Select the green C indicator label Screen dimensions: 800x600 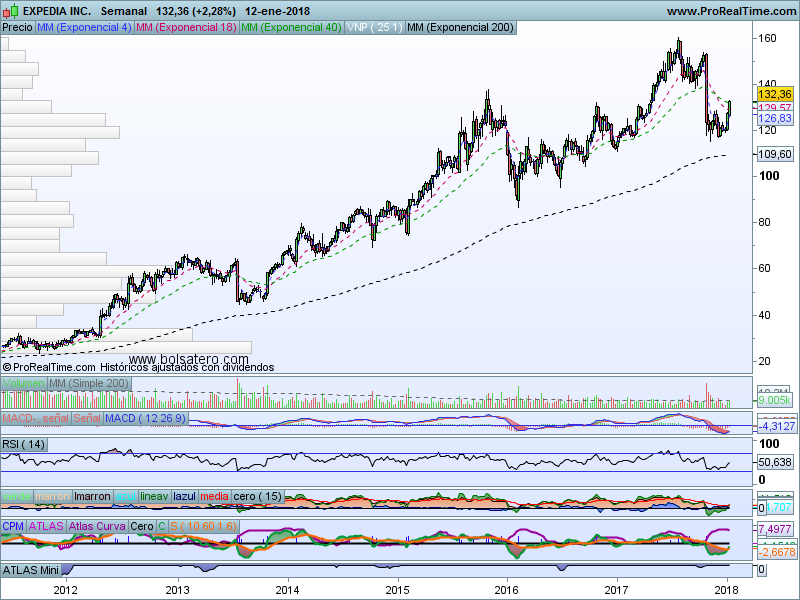point(162,526)
